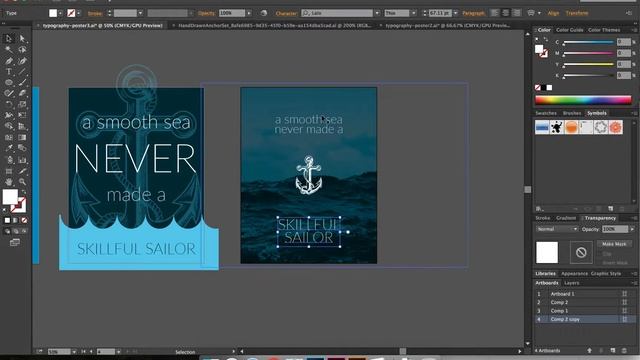Select the Eyedropper tool
The height and width of the screenshot is (360, 640).
9,149
